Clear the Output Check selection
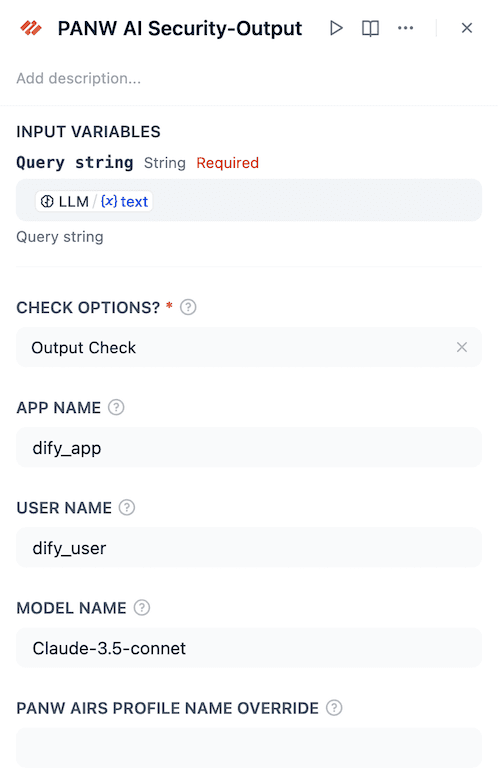The height and width of the screenshot is (784, 498). click(x=462, y=347)
